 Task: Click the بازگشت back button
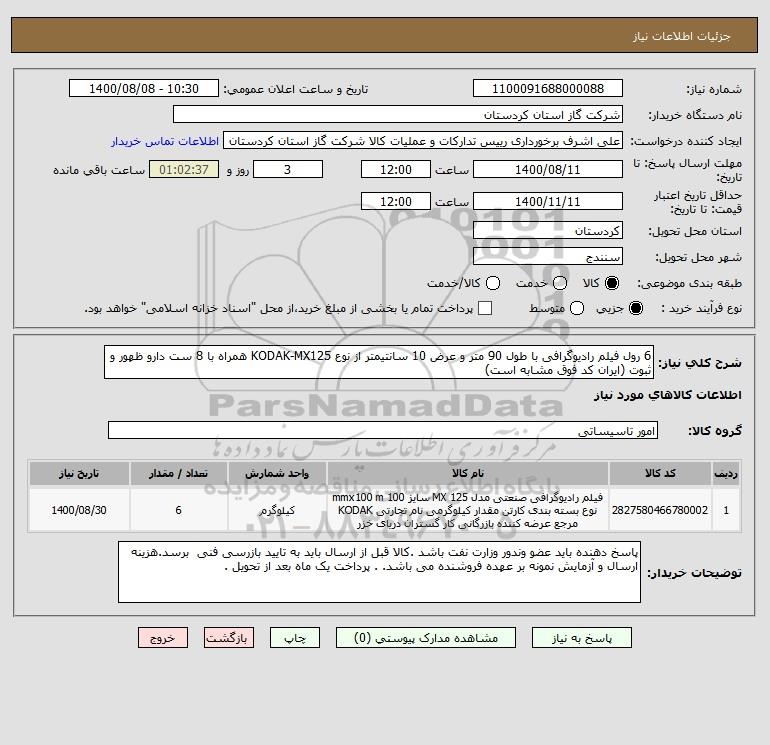(229, 638)
